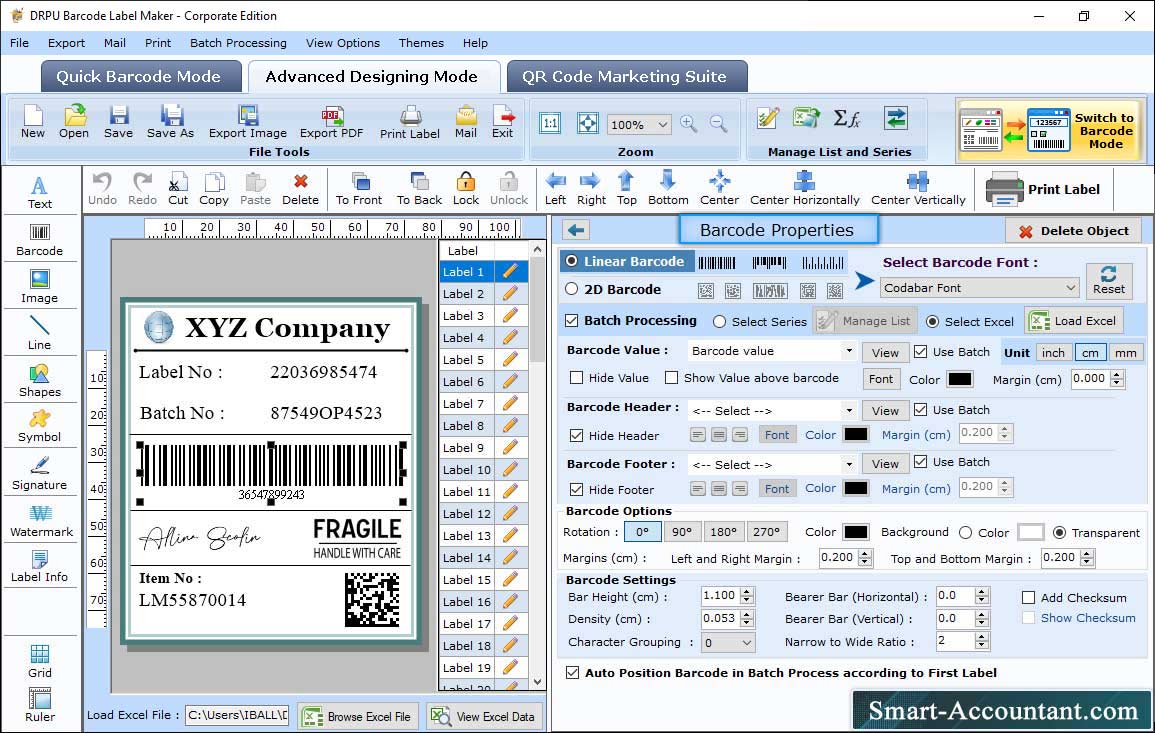Align object Center Vertically
Image resolution: width=1155 pixels, height=733 pixels.
(x=918, y=189)
